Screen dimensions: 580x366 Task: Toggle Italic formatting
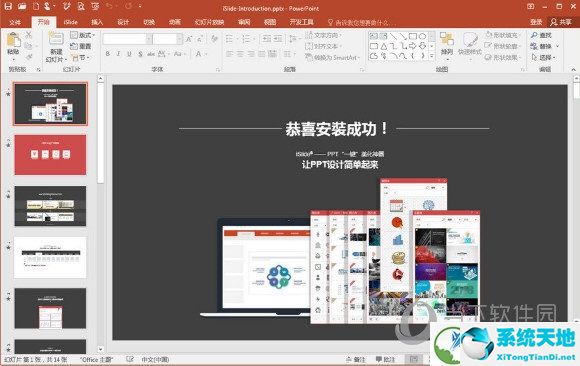(x=118, y=54)
